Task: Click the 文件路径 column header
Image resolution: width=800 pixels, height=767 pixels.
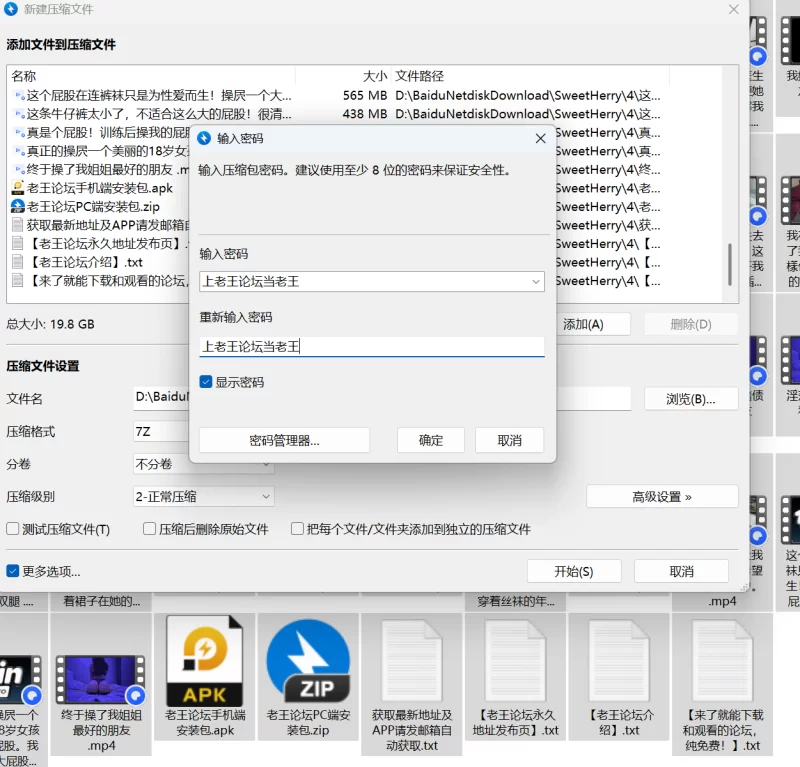Action: pyautogui.click(x=420, y=76)
